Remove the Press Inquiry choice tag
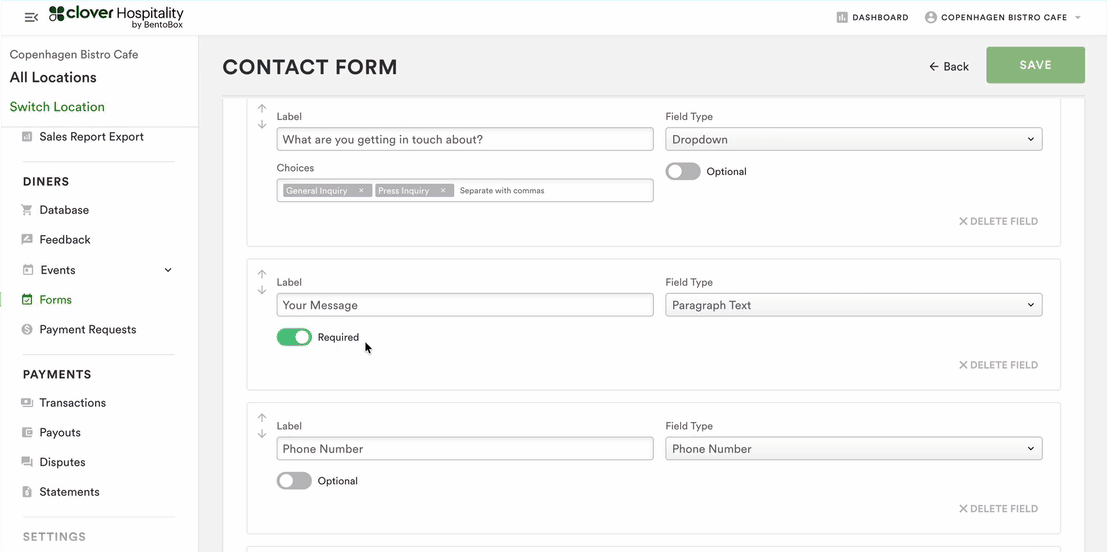Screen dimensions: 1108x552 pos(443,190)
